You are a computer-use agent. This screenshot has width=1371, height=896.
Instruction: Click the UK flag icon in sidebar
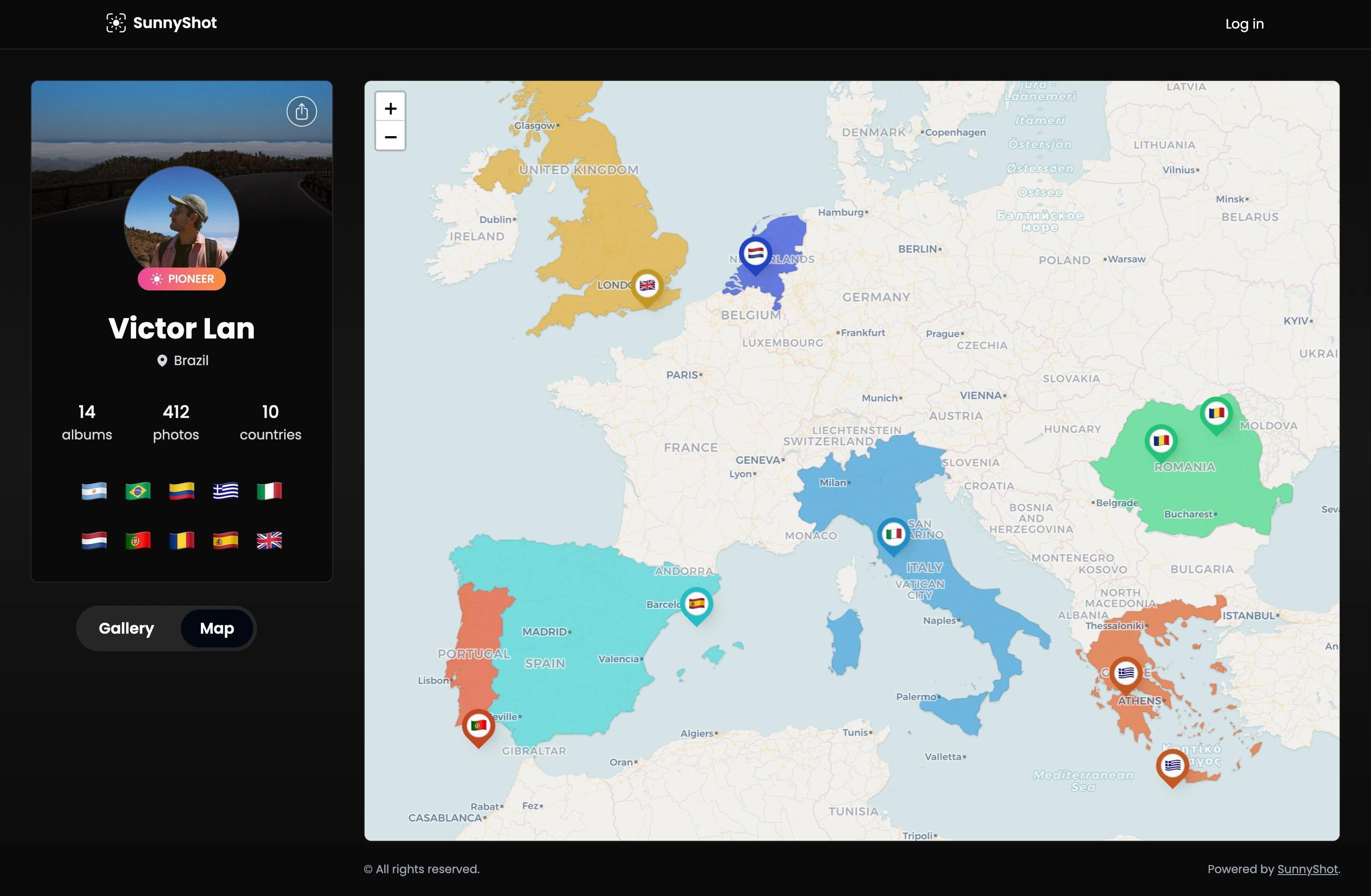coord(269,540)
